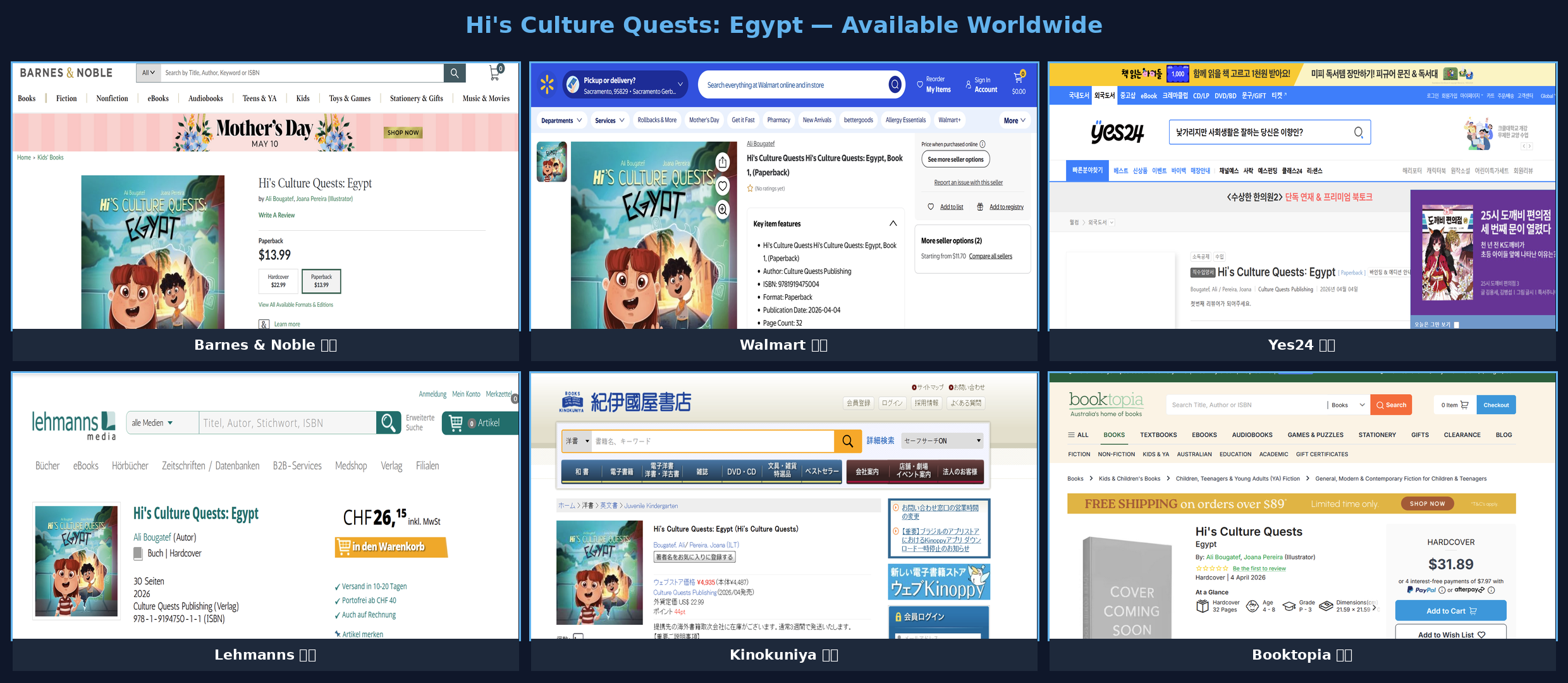The height and width of the screenshot is (683, 1568).
Task: Click share icon on Walmart book image
Action: point(723,163)
